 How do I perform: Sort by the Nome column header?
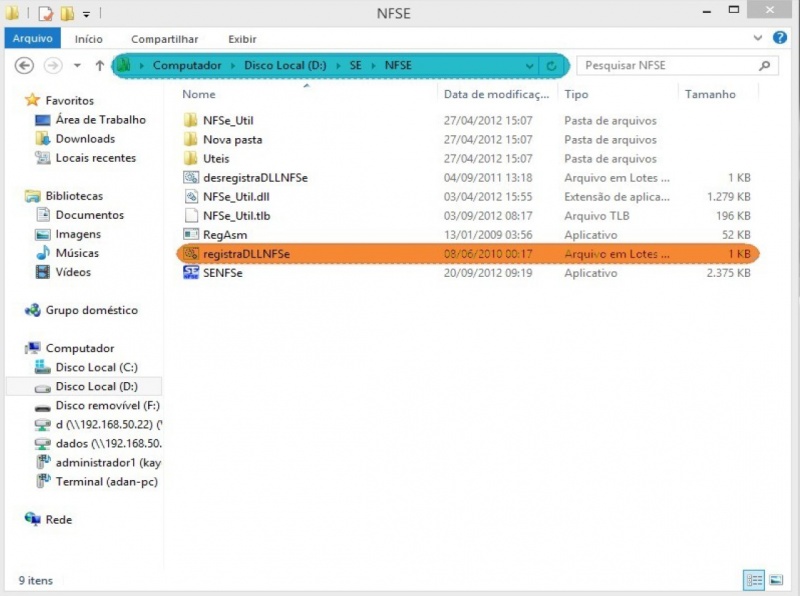200,94
